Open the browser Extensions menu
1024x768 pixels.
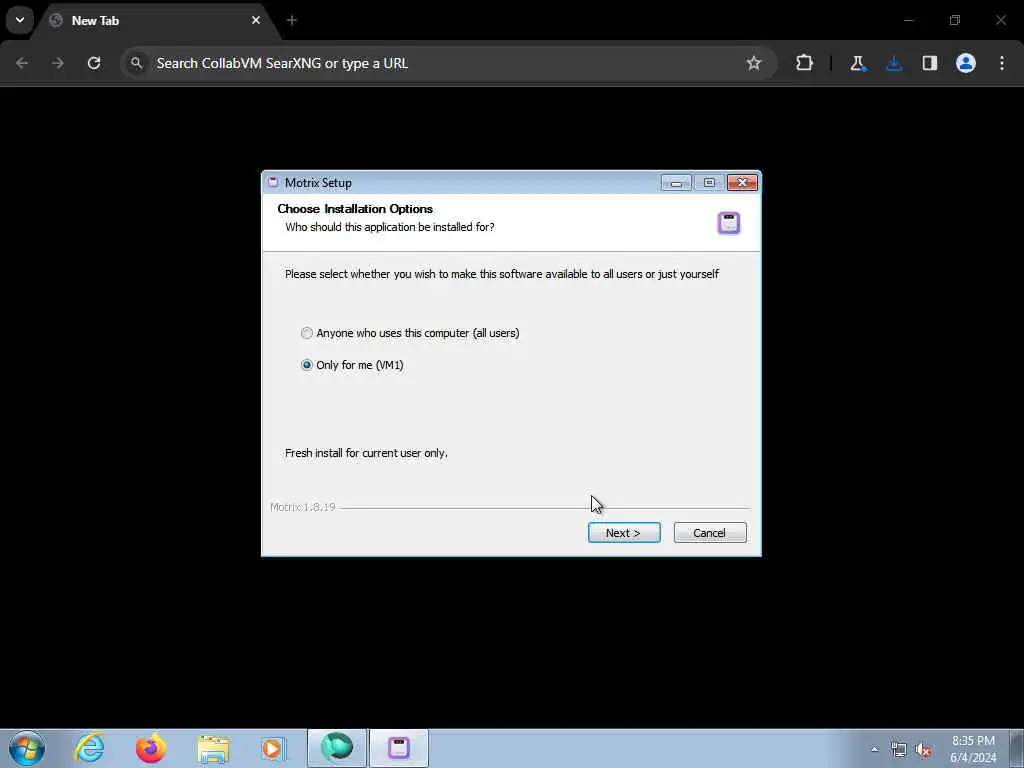(805, 63)
